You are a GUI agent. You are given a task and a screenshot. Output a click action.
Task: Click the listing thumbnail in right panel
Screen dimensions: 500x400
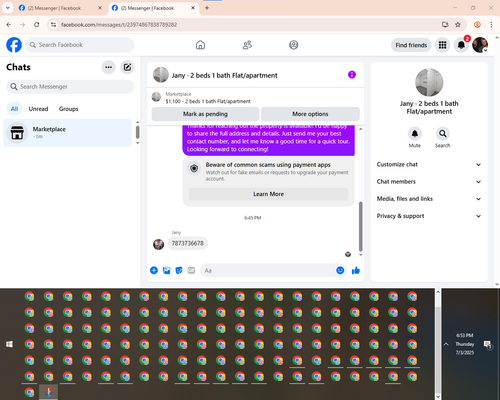pos(429,82)
